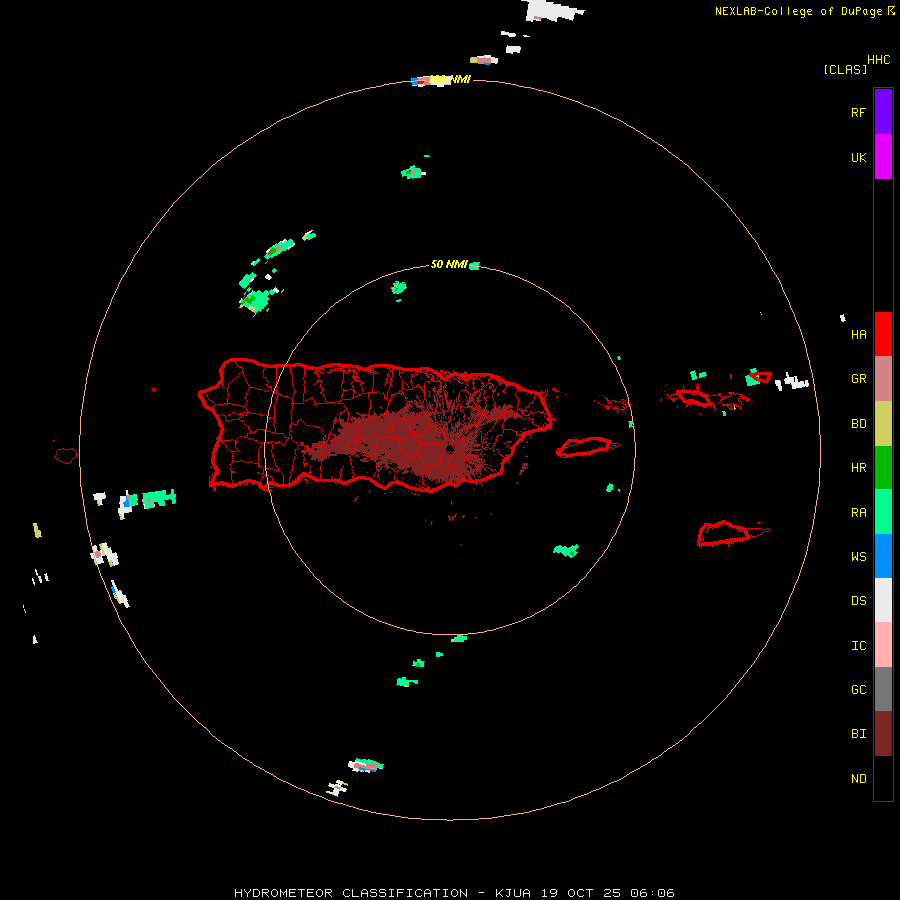Select the GC gray legend swatch
This screenshot has height=900, width=900.
(x=883, y=689)
